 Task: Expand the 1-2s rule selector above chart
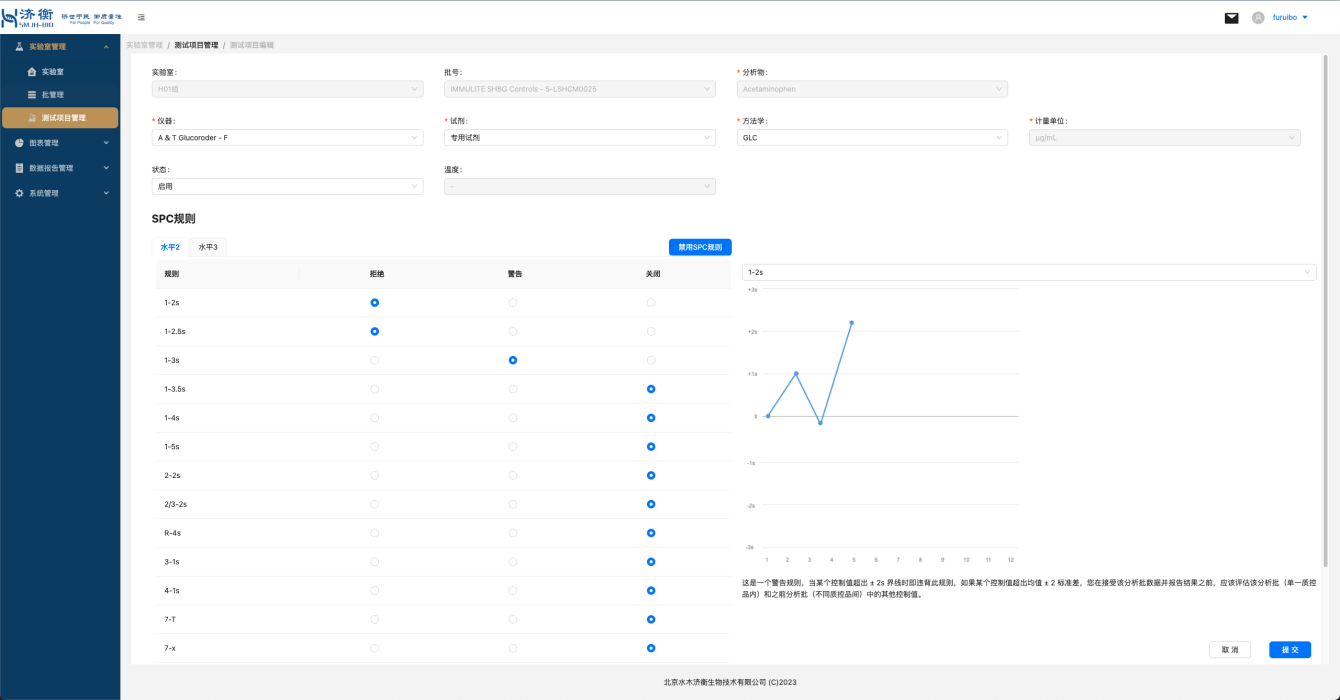coord(1028,272)
